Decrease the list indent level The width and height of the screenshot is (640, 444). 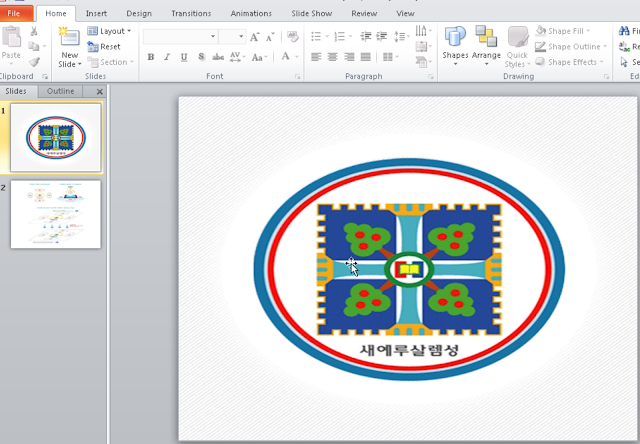366,37
